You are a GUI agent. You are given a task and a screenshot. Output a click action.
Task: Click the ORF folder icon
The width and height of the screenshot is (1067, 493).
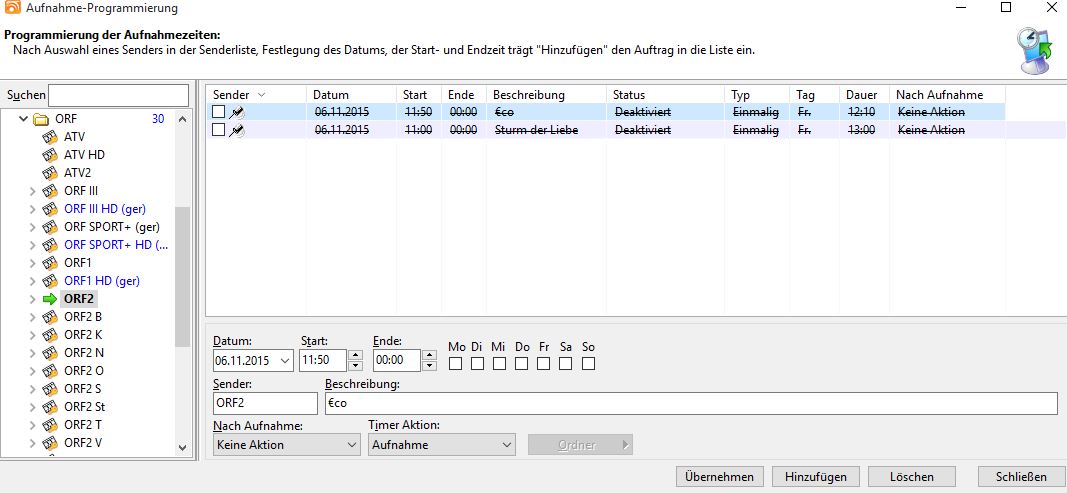tap(42, 119)
